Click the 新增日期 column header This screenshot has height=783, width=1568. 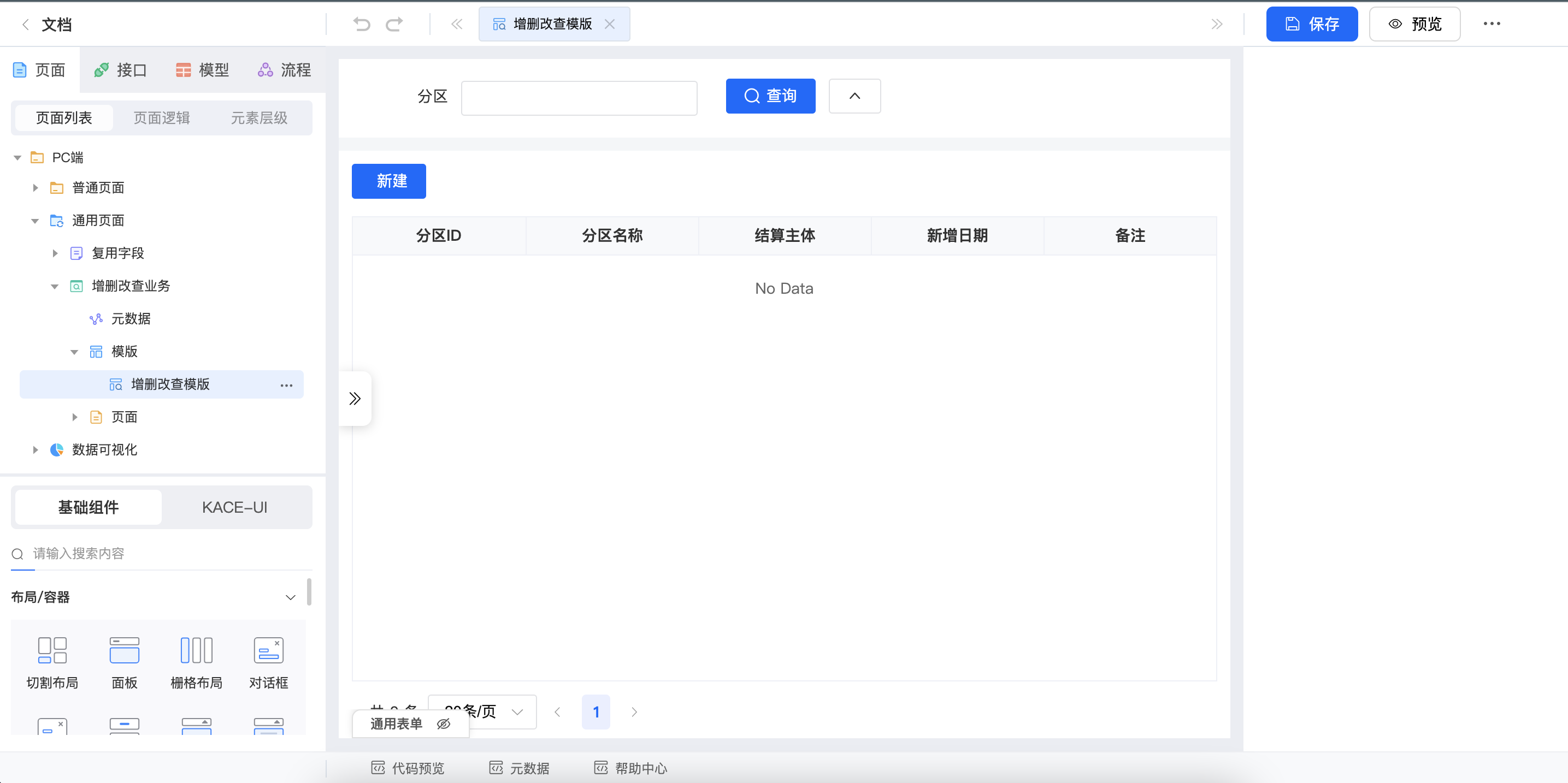(x=957, y=235)
